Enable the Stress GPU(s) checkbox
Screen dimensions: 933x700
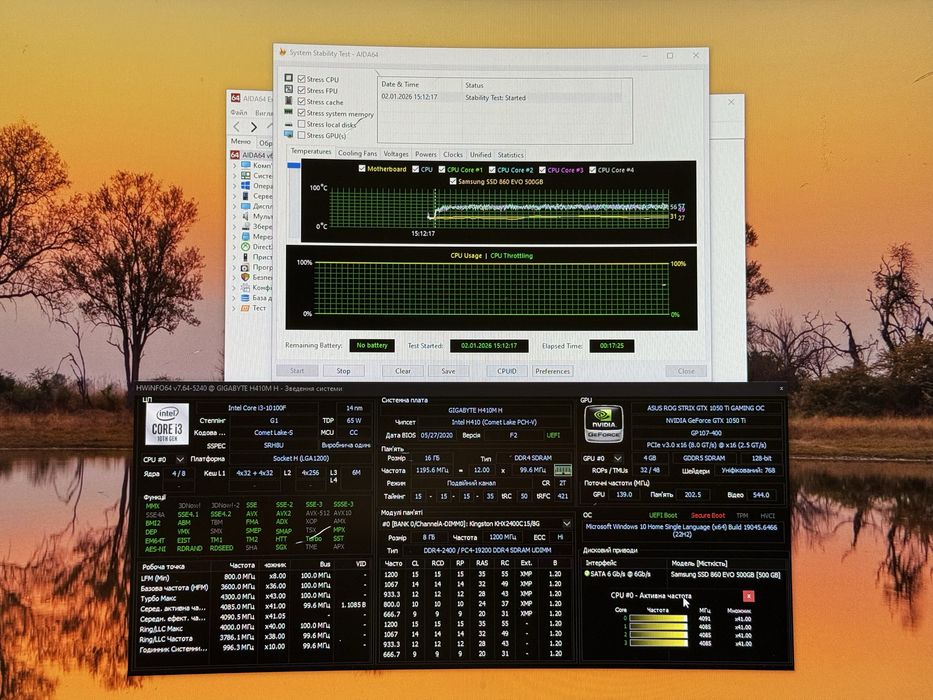(302, 135)
